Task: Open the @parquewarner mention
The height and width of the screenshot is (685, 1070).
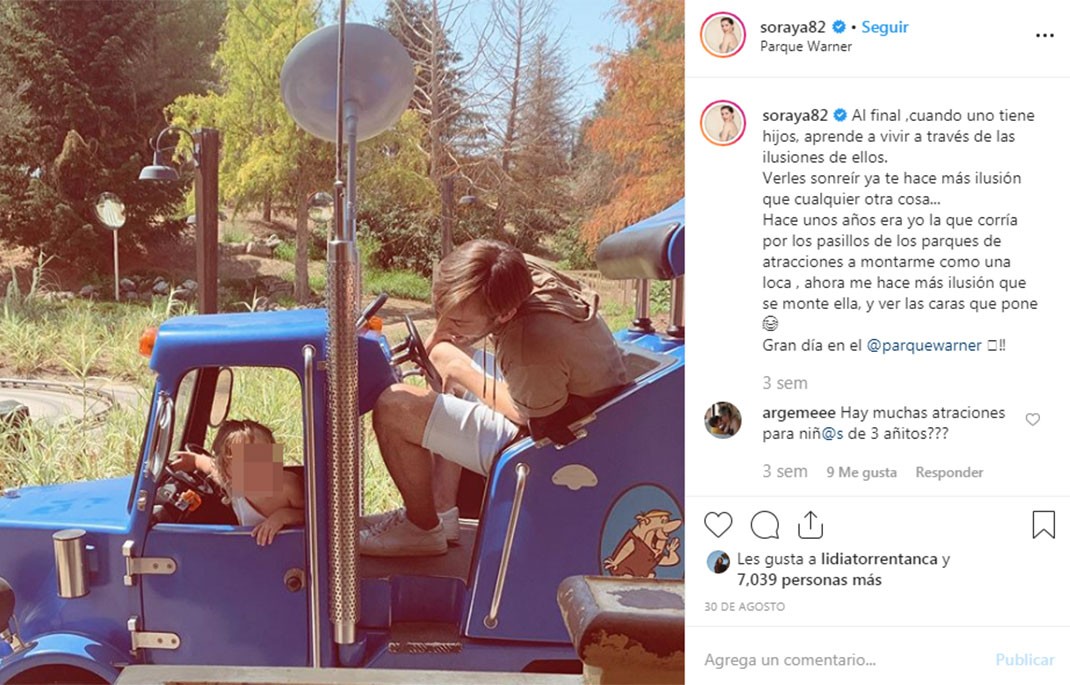Action: [924, 345]
